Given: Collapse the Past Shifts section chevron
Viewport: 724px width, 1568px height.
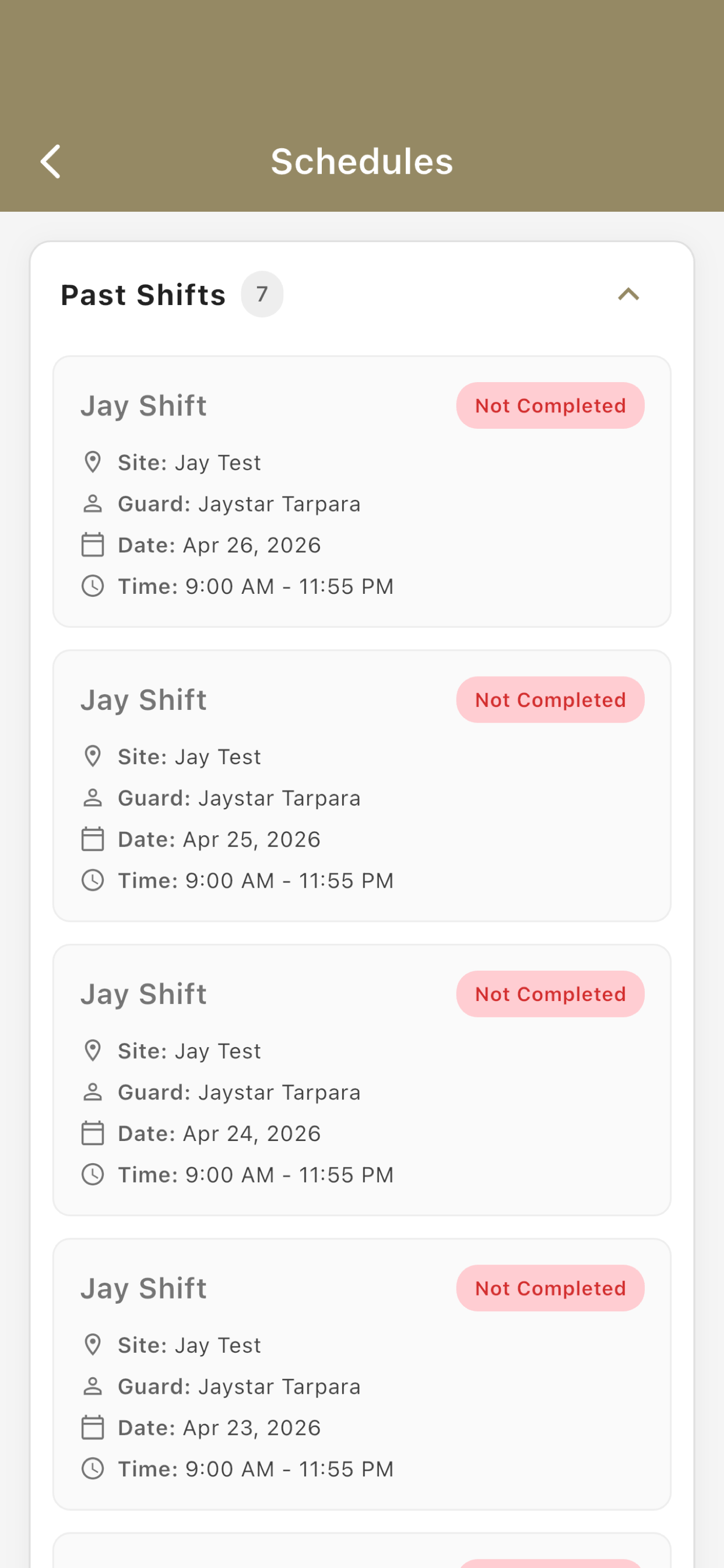Looking at the screenshot, I should [x=628, y=295].
